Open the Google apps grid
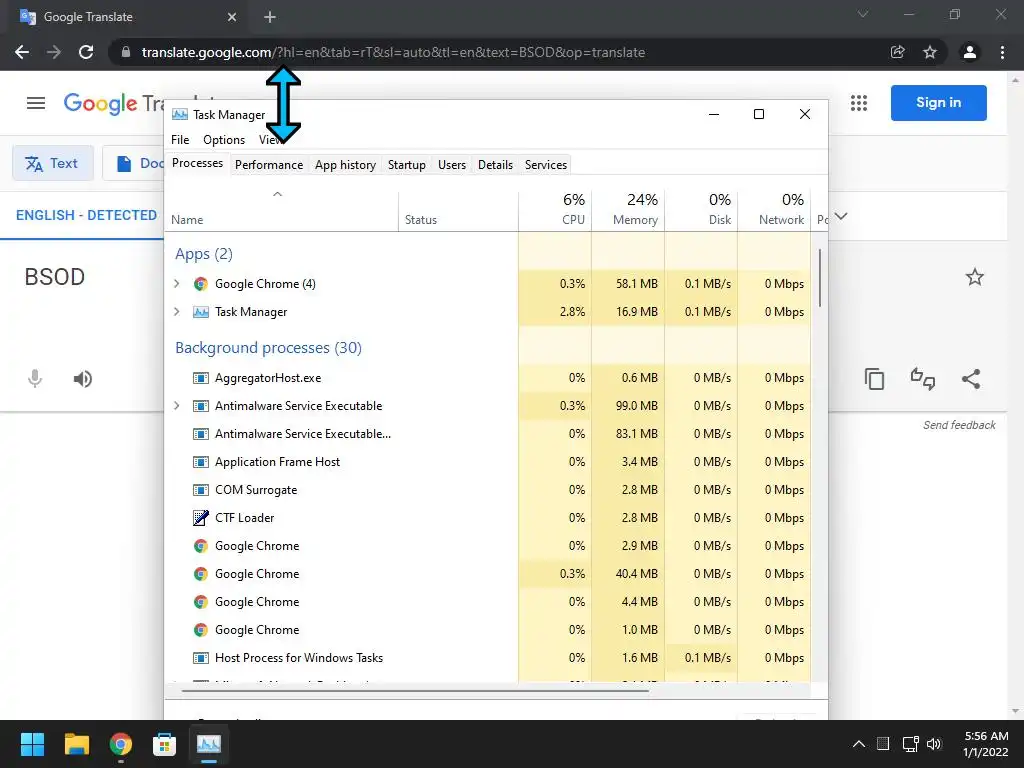Viewport: 1024px width, 768px height. [x=859, y=103]
